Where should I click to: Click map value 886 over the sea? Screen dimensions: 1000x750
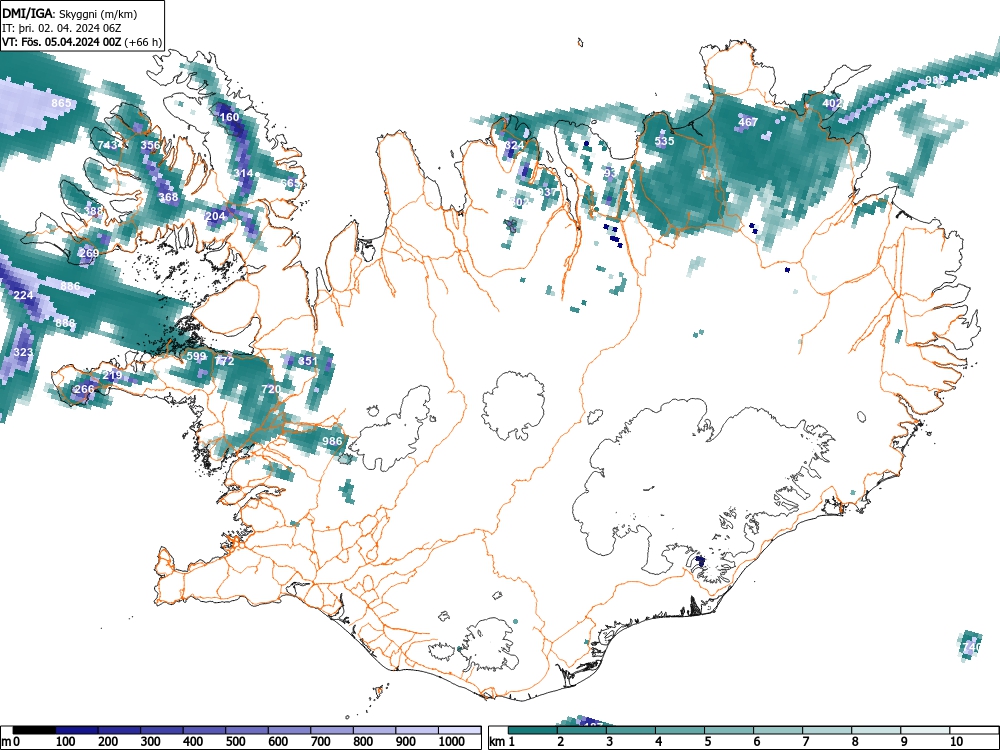[x=70, y=286]
